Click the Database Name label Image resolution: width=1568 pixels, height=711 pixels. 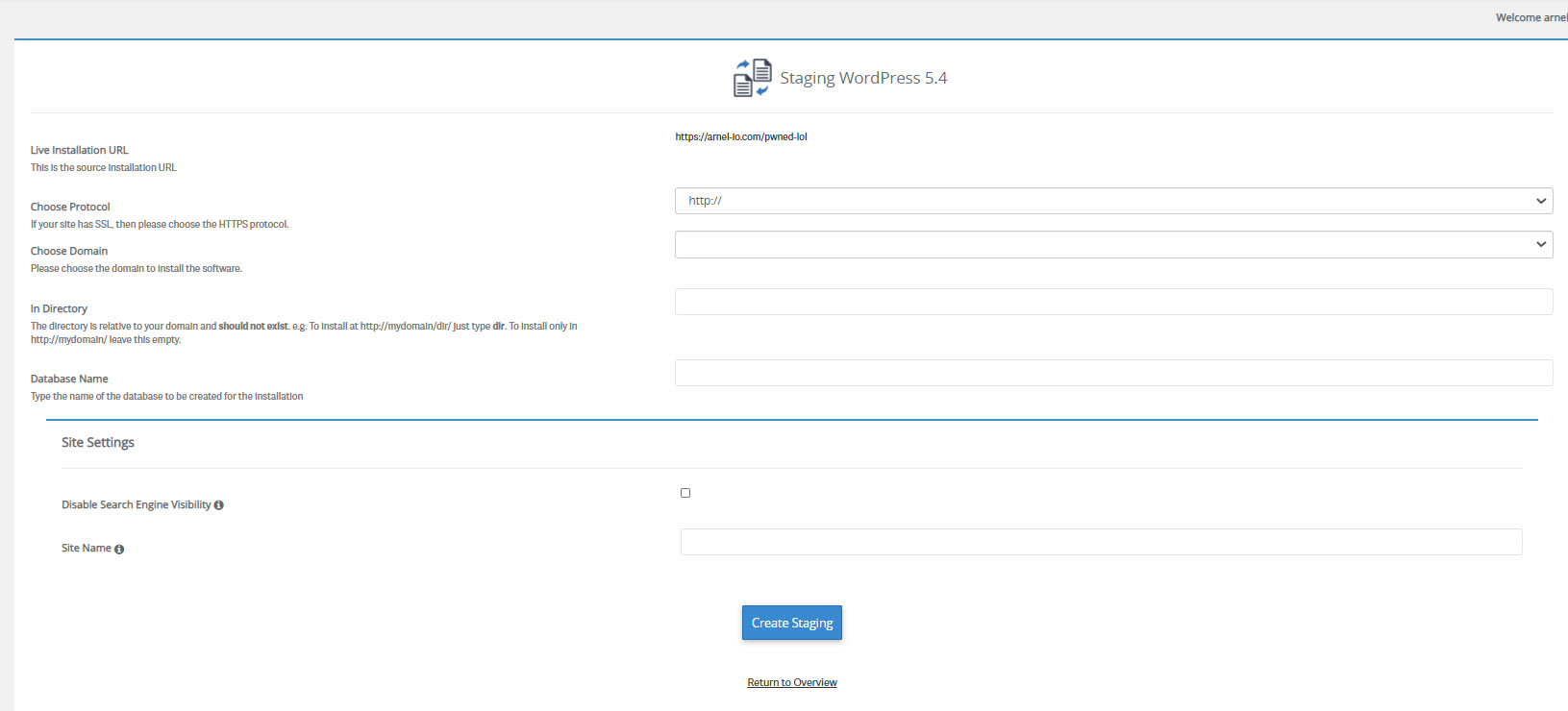[69, 379]
